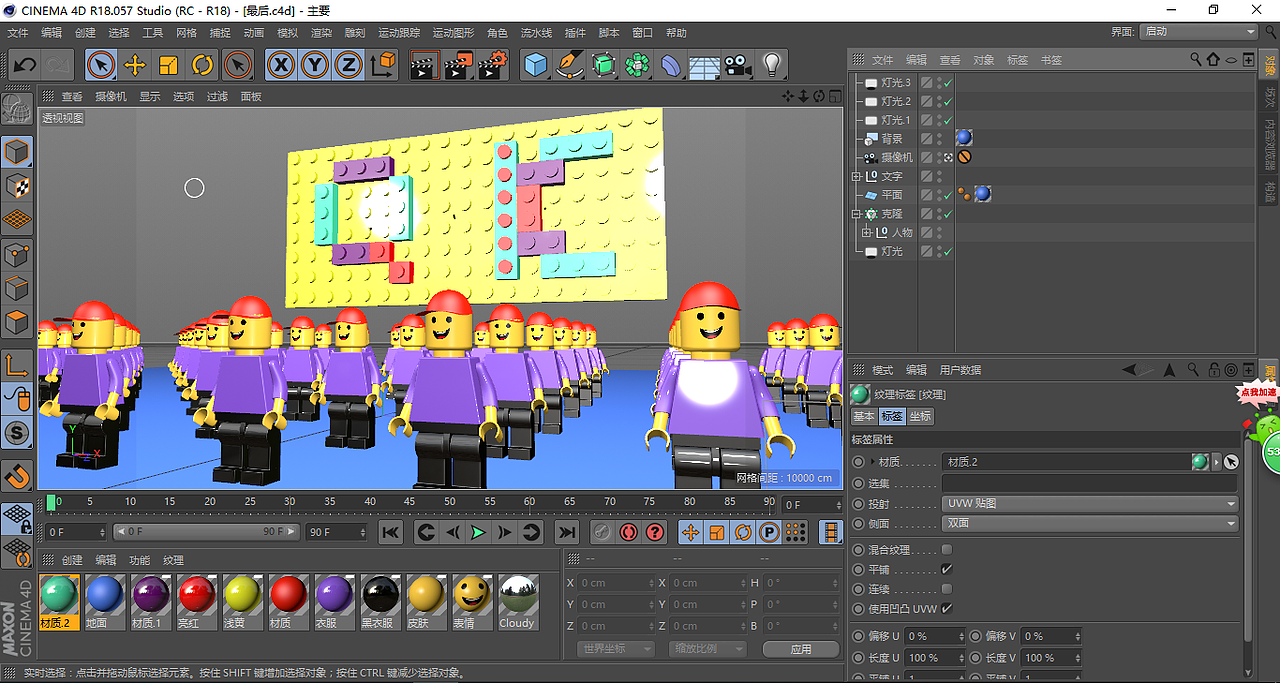Select the Move tool cross-arrows icon
Screen dimensions: 1280x683
[x=134, y=66]
